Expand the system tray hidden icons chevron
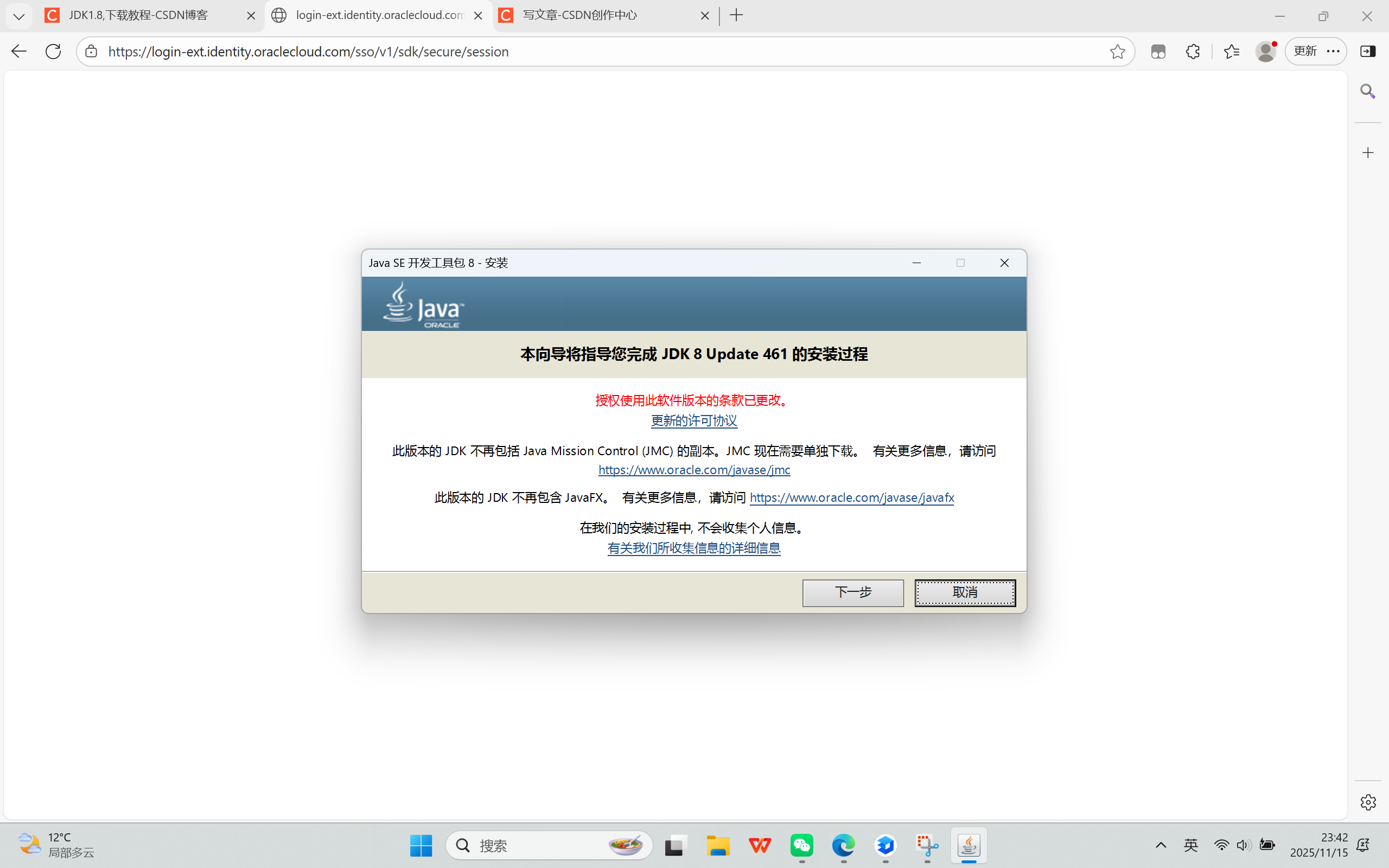1389x868 pixels. pos(1161,845)
